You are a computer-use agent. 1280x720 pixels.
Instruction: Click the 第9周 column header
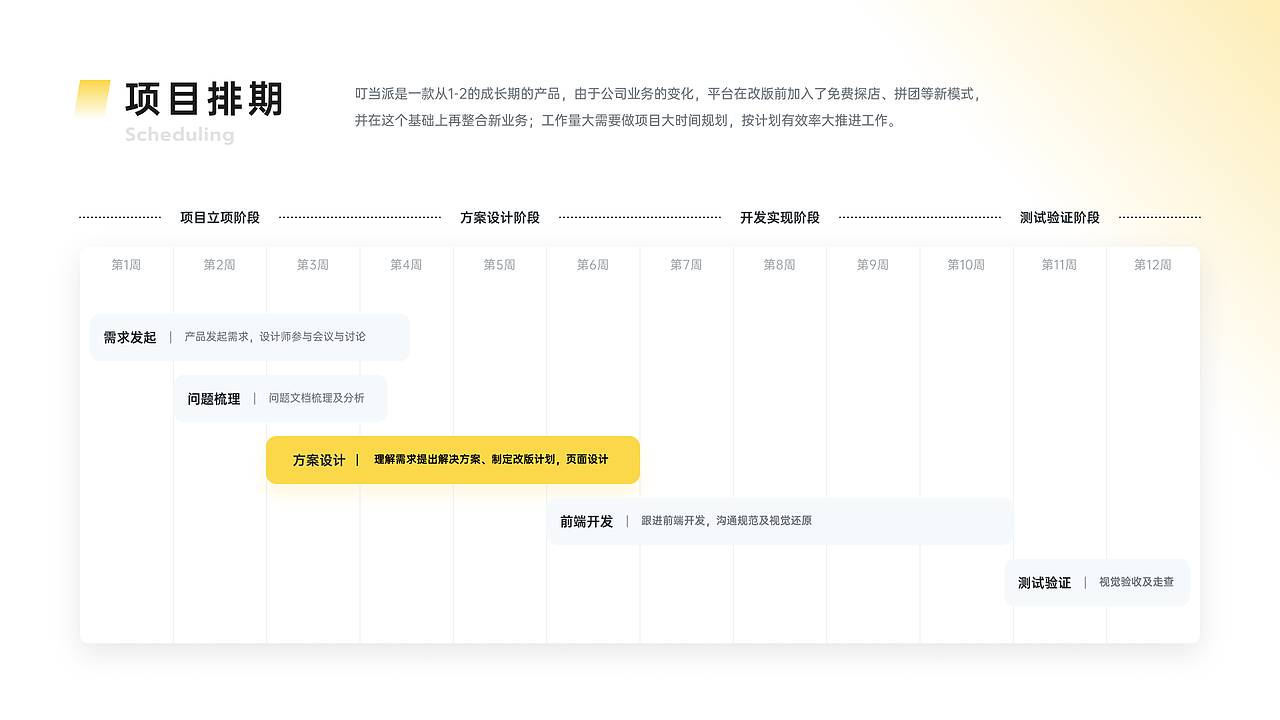[873, 265]
